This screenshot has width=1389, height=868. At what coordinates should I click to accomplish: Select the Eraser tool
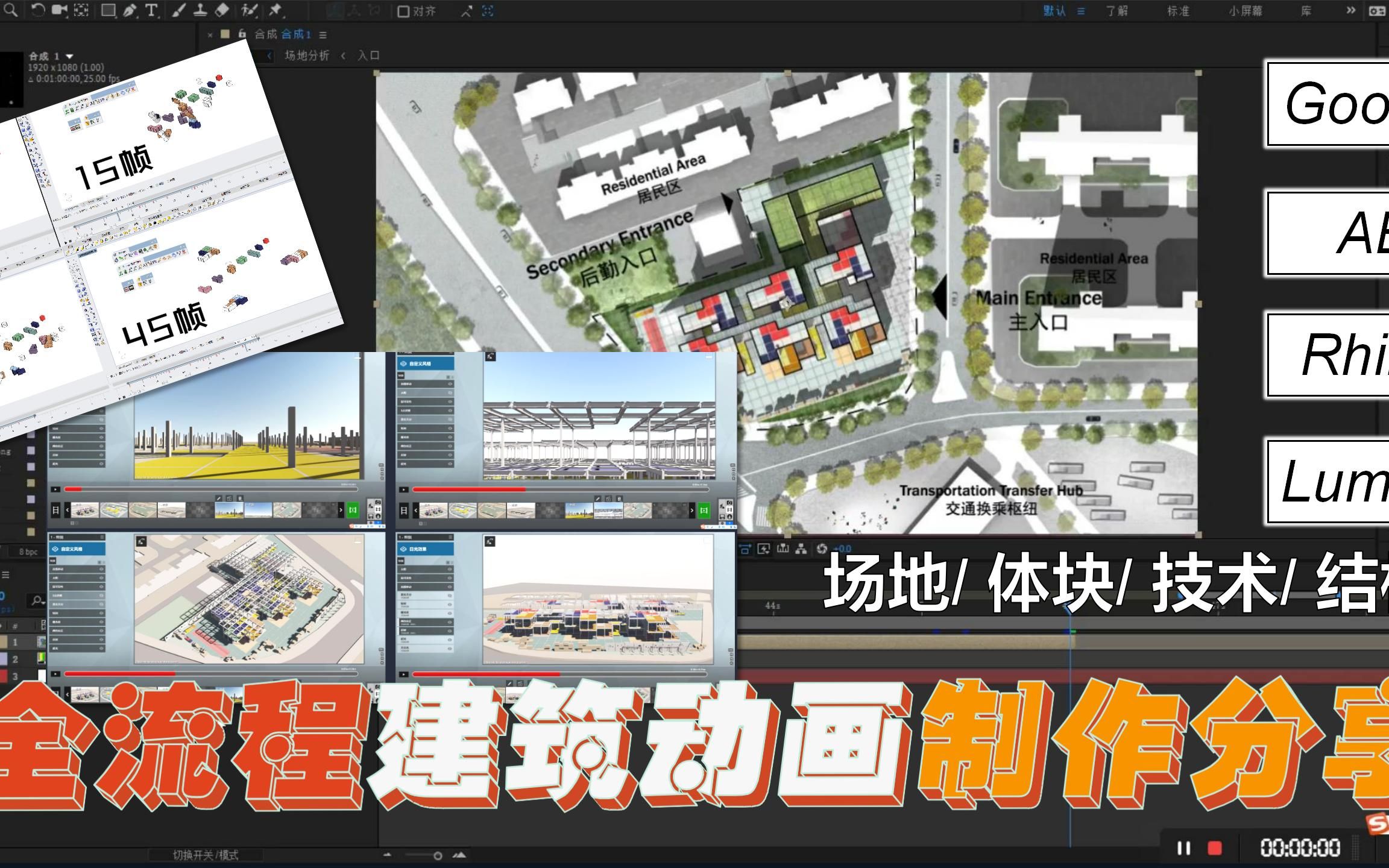pyautogui.click(x=222, y=10)
